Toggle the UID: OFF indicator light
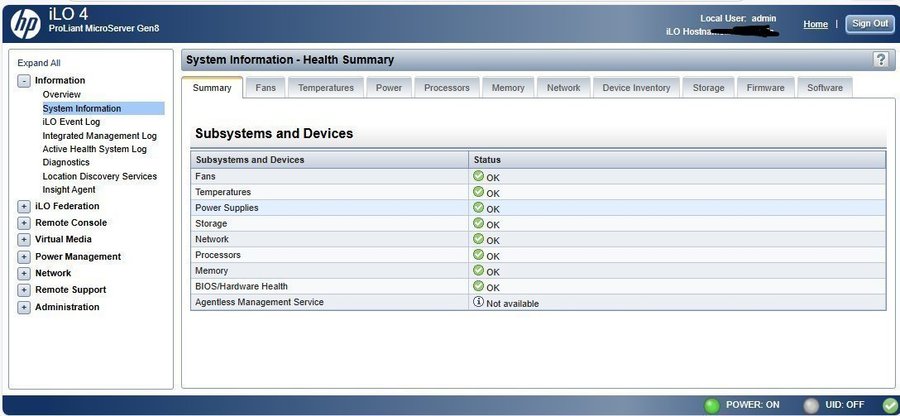Image resolution: width=900 pixels, height=416 pixels. 812,405
